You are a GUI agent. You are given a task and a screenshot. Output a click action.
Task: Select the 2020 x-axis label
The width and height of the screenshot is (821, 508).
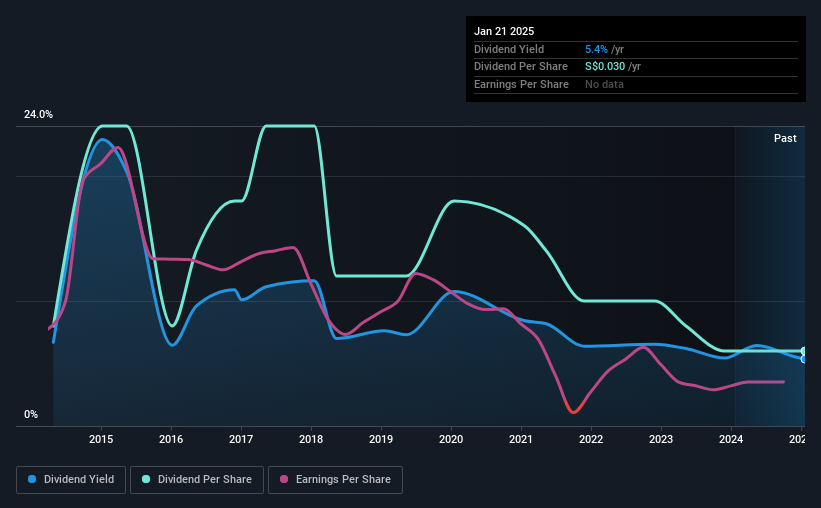tap(451, 439)
